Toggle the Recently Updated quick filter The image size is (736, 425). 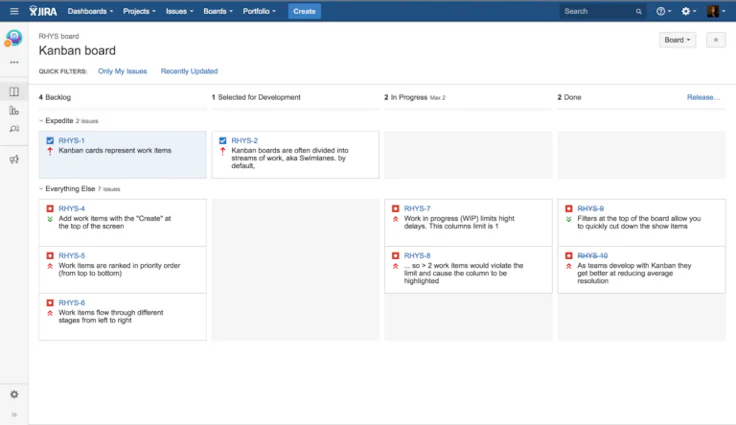point(189,72)
